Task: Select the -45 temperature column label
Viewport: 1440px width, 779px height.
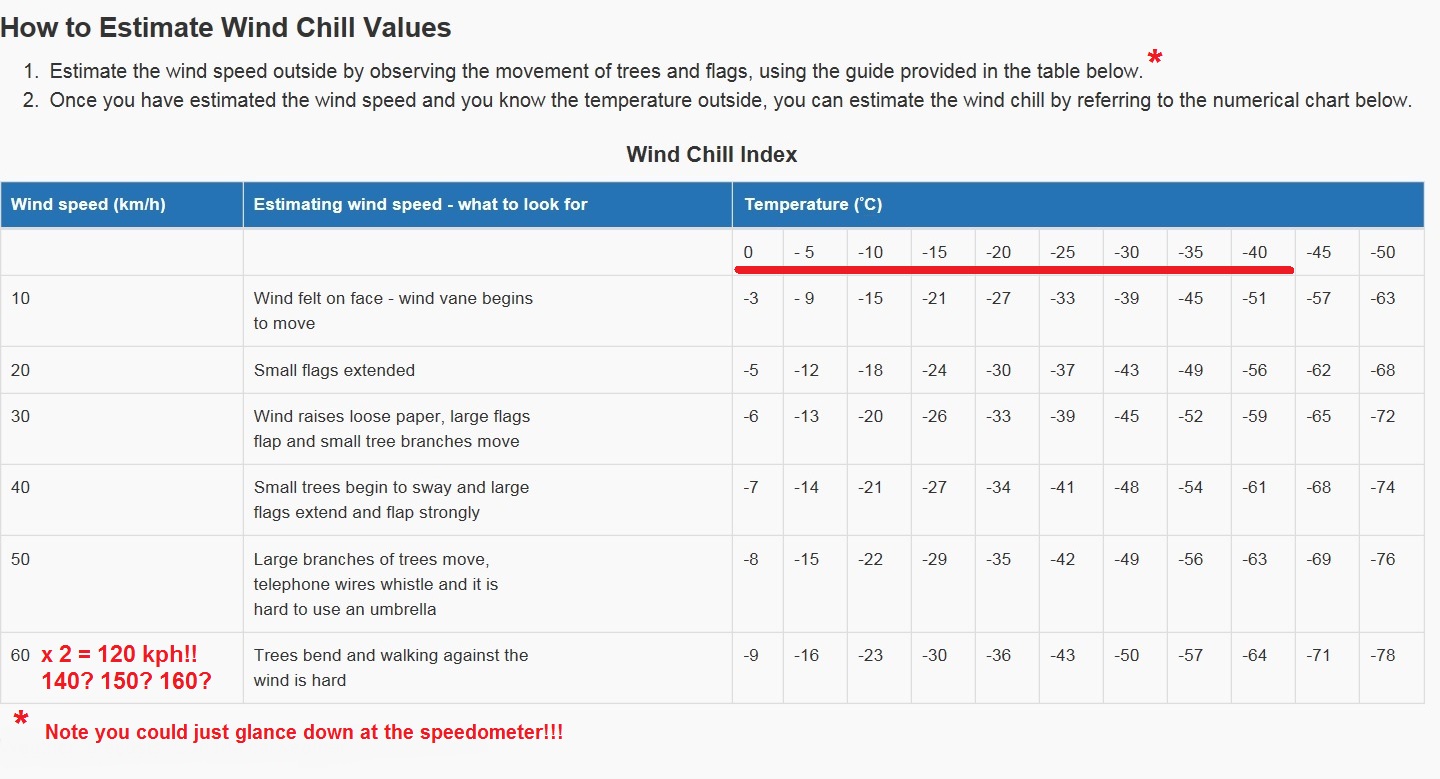Action: click(x=1319, y=252)
